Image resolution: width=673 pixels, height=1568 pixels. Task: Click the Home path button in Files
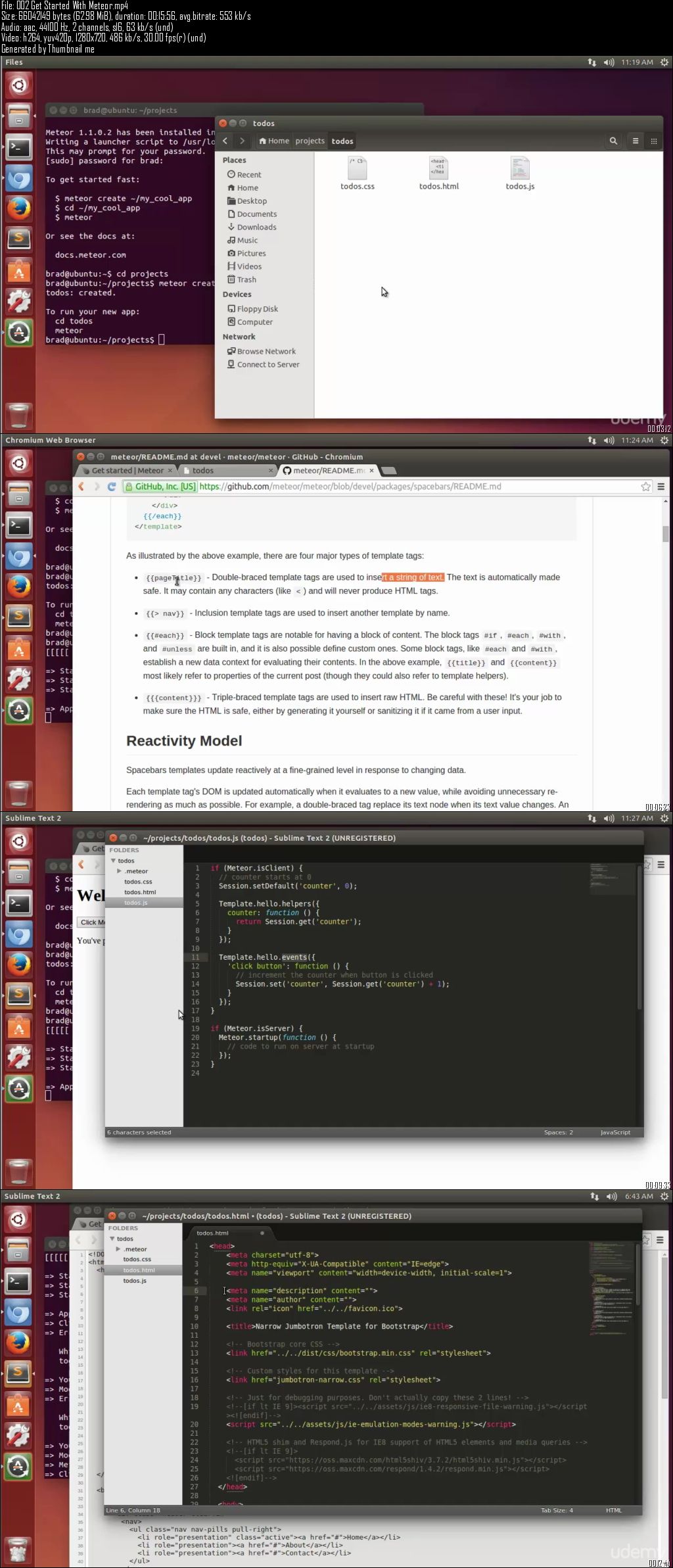pos(274,141)
